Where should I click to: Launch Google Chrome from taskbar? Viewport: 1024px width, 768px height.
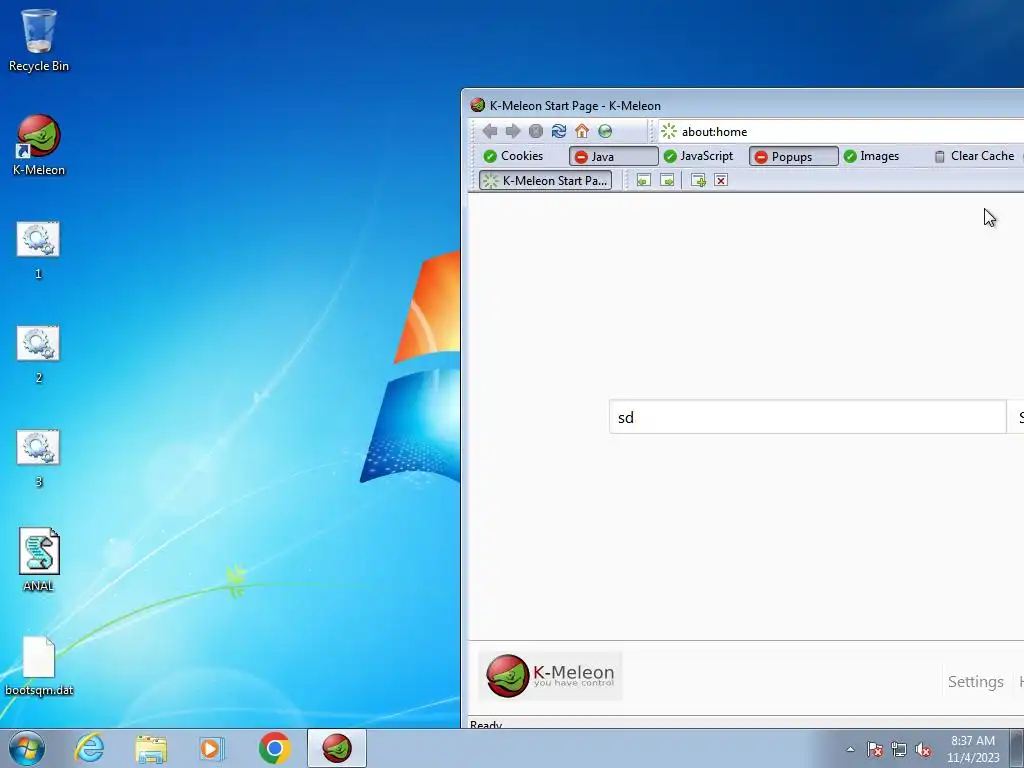[x=275, y=748]
